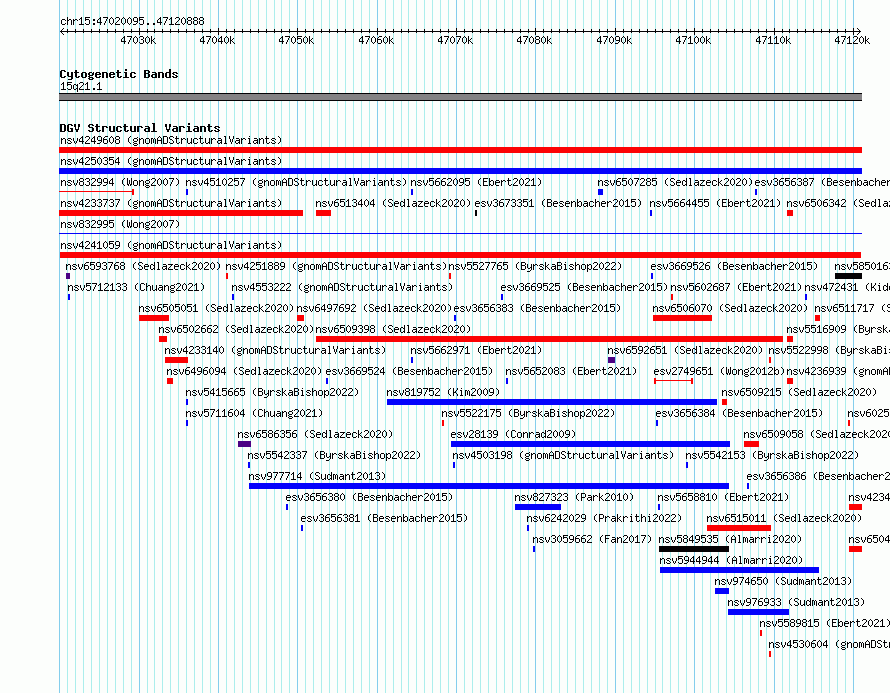890x693 pixels.
Task: Click nsv3059662 (Fan2017) label
Action: coord(592,539)
